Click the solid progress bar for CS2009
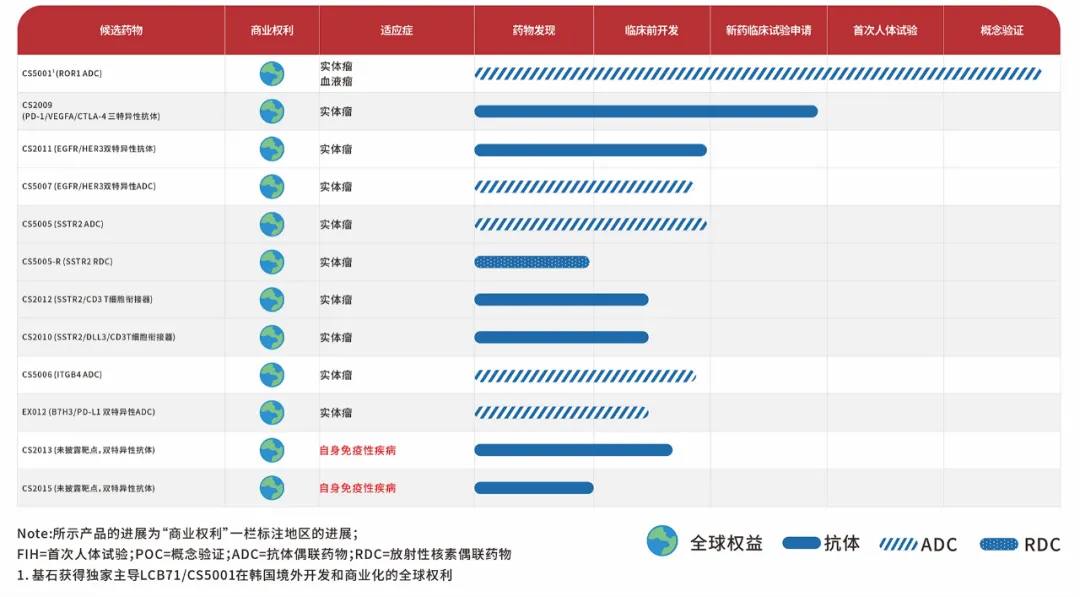Viewport: 1080px width, 597px height. point(645,111)
